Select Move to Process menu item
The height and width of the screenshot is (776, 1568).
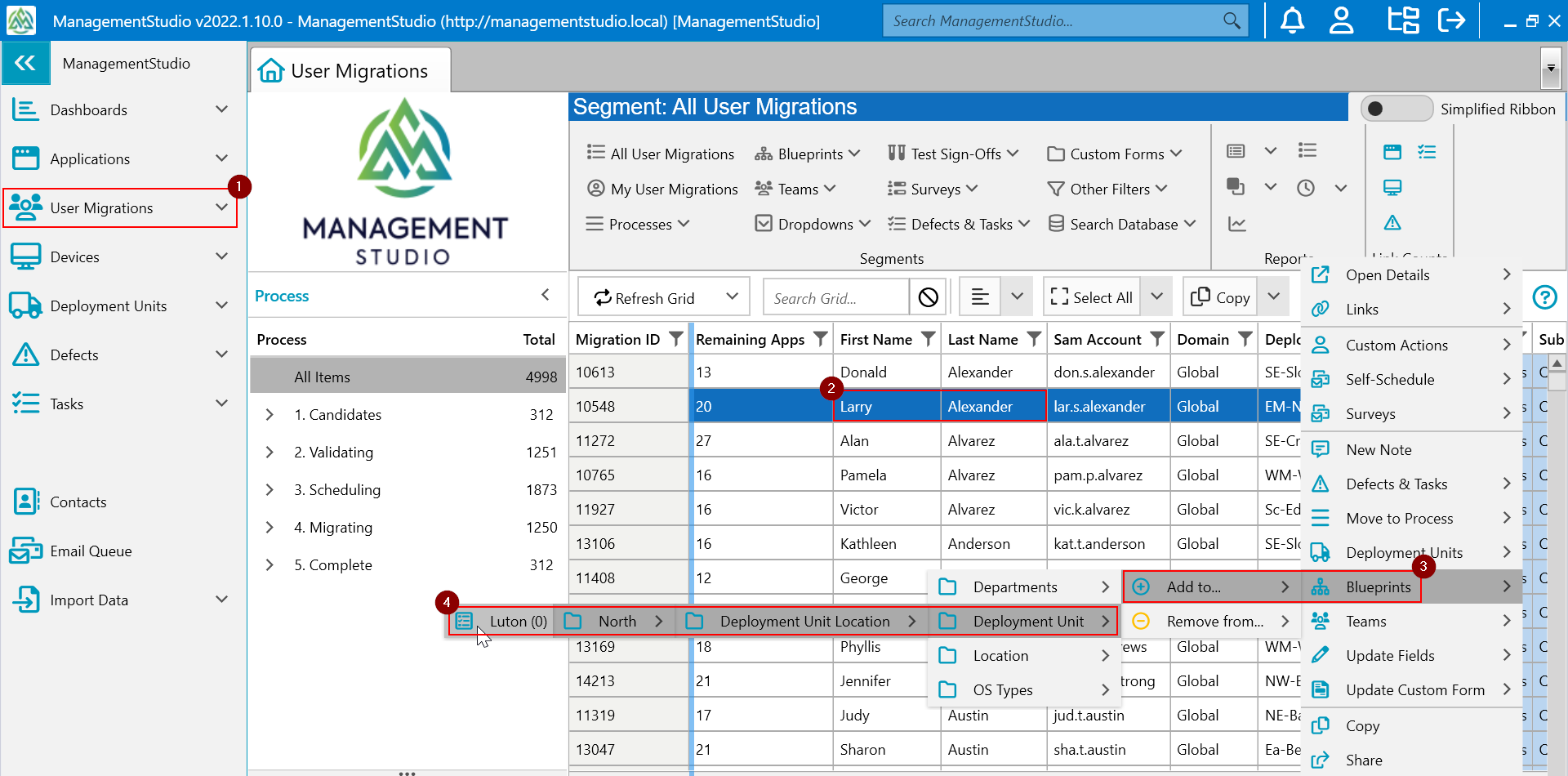pyautogui.click(x=1411, y=519)
